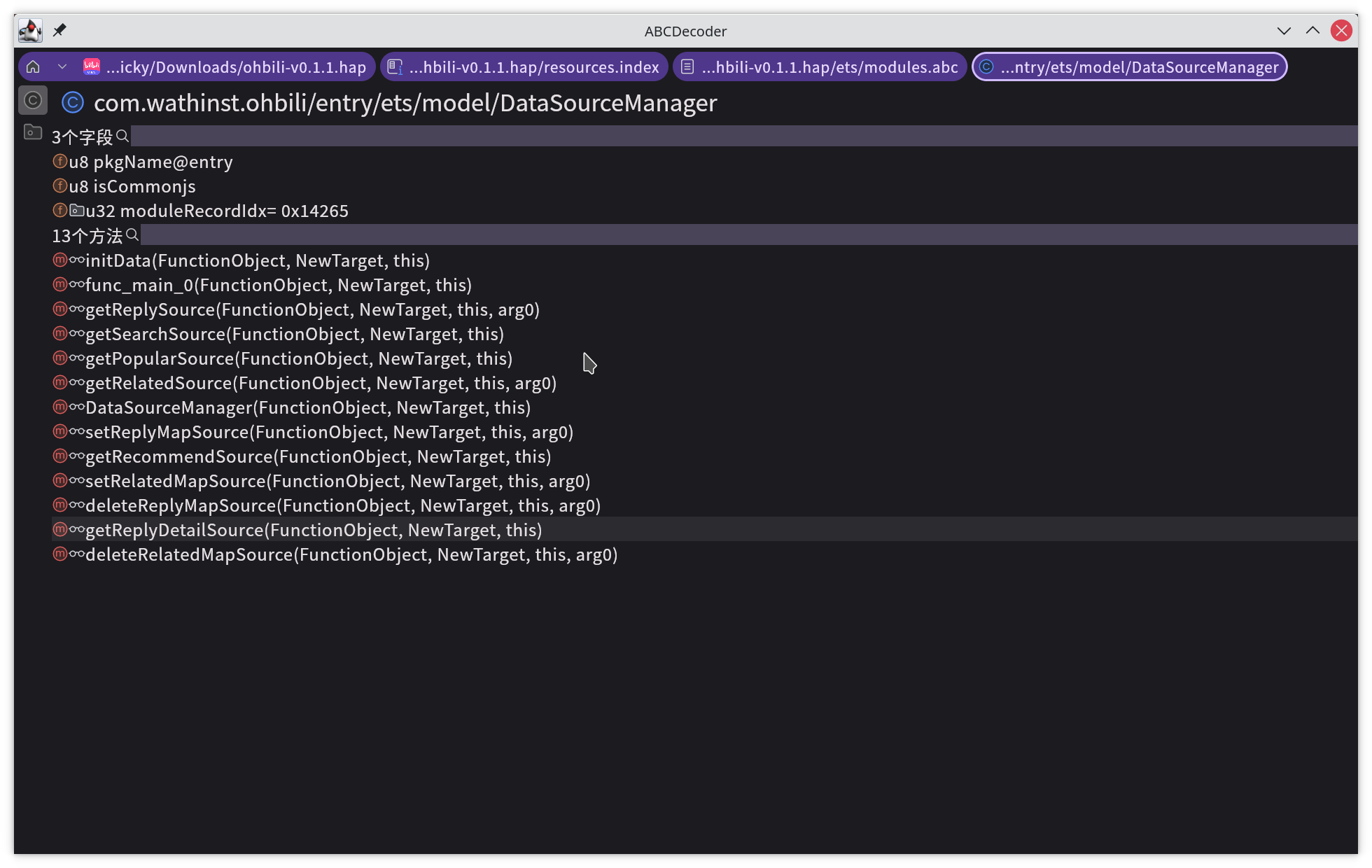The height and width of the screenshot is (868, 1372).
Task: Click the methods search input bar
Action: coord(748,234)
